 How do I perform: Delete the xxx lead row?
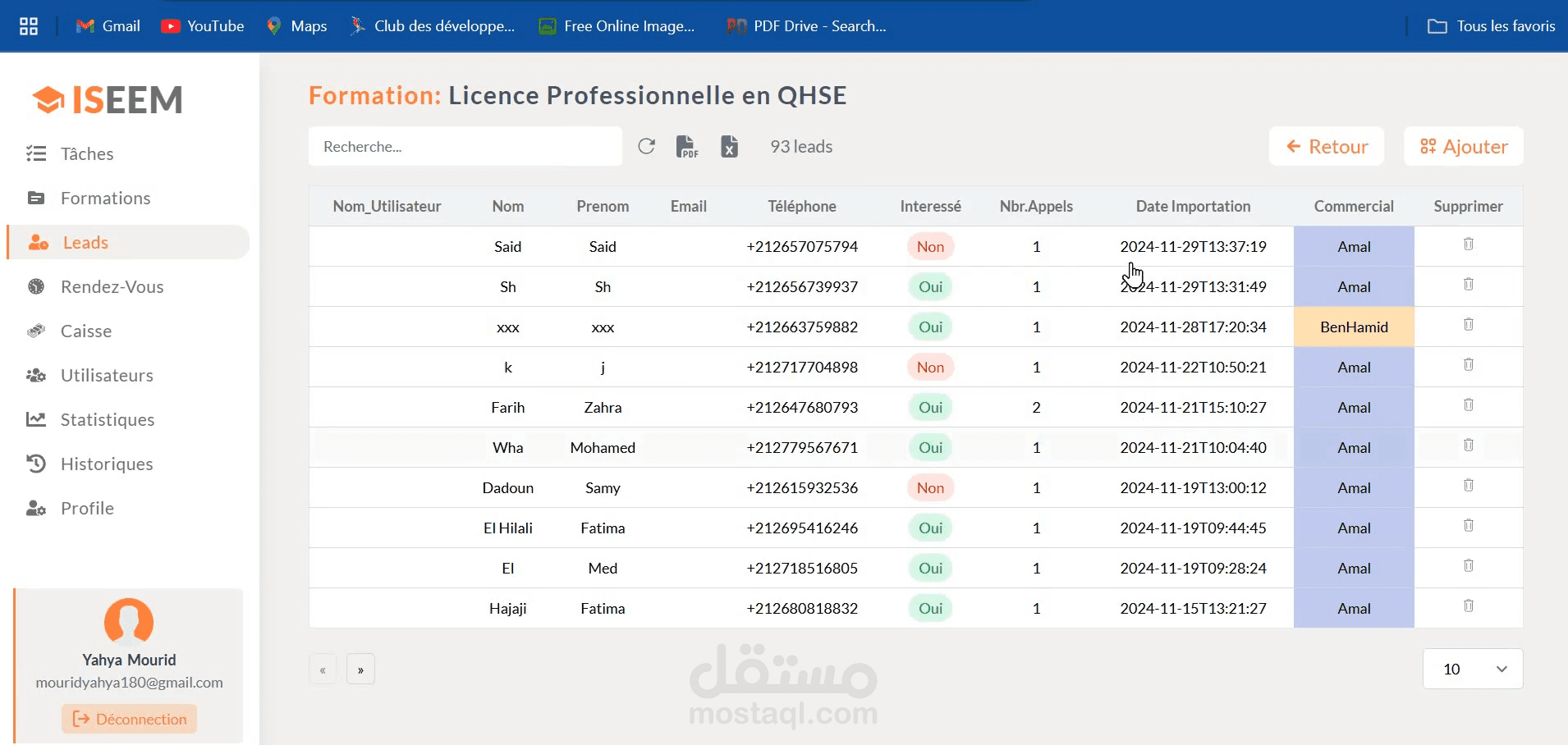click(x=1469, y=324)
